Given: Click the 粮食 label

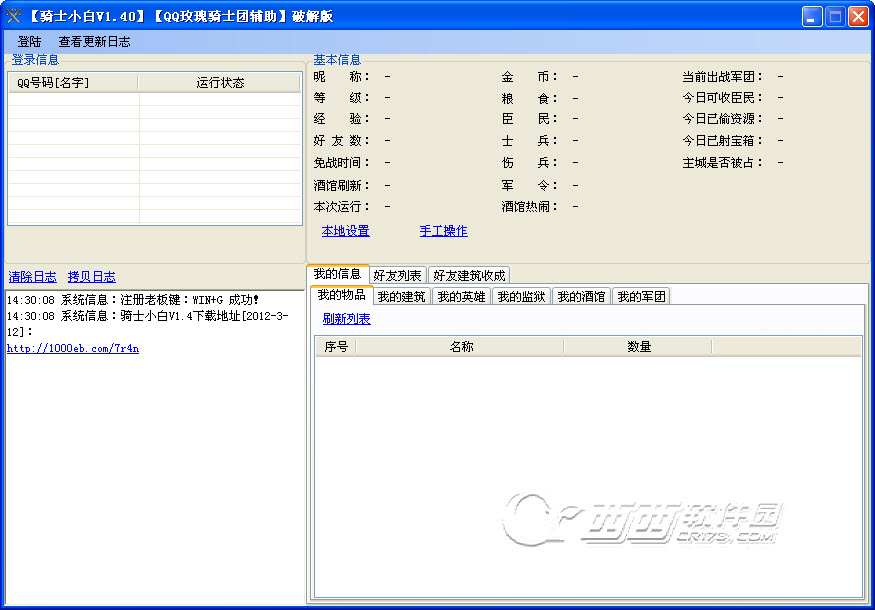Looking at the screenshot, I should click(529, 99).
